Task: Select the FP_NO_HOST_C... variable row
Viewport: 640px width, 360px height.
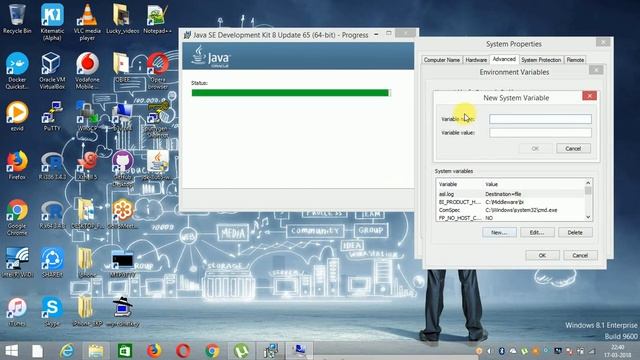Action: click(511, 218)
